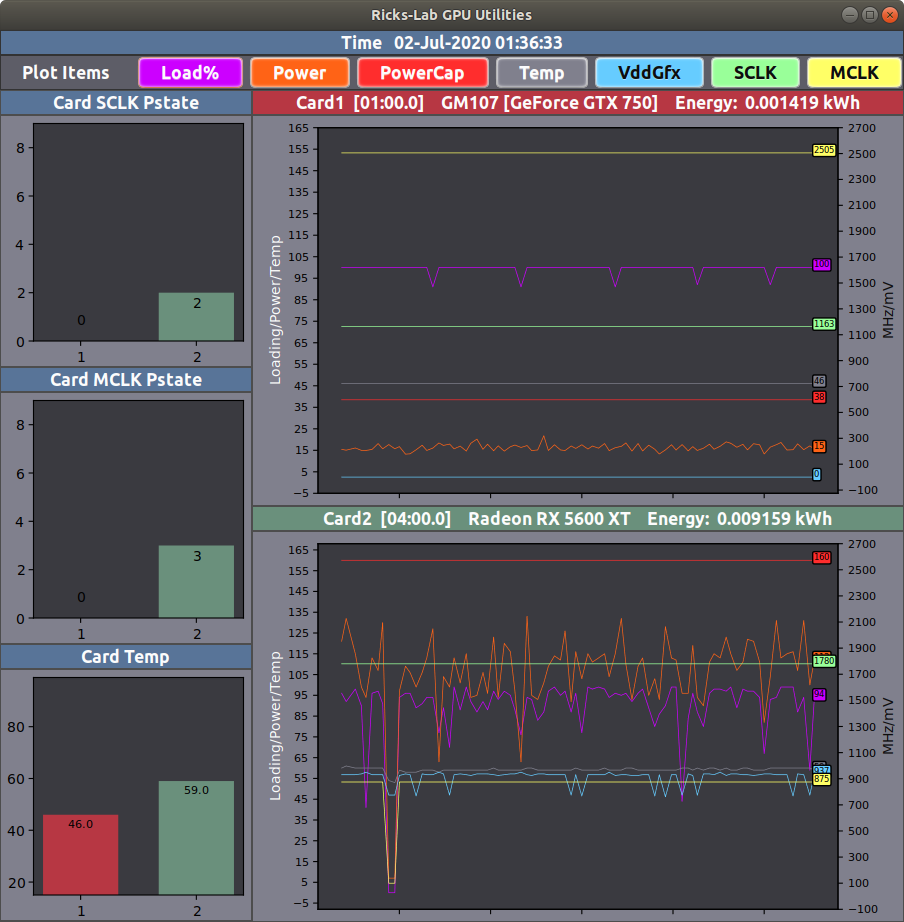This screenshot has height=922, width=904.
Task: Click the Card1 GeForce GTX 750 header
Action: click(577, 103)
